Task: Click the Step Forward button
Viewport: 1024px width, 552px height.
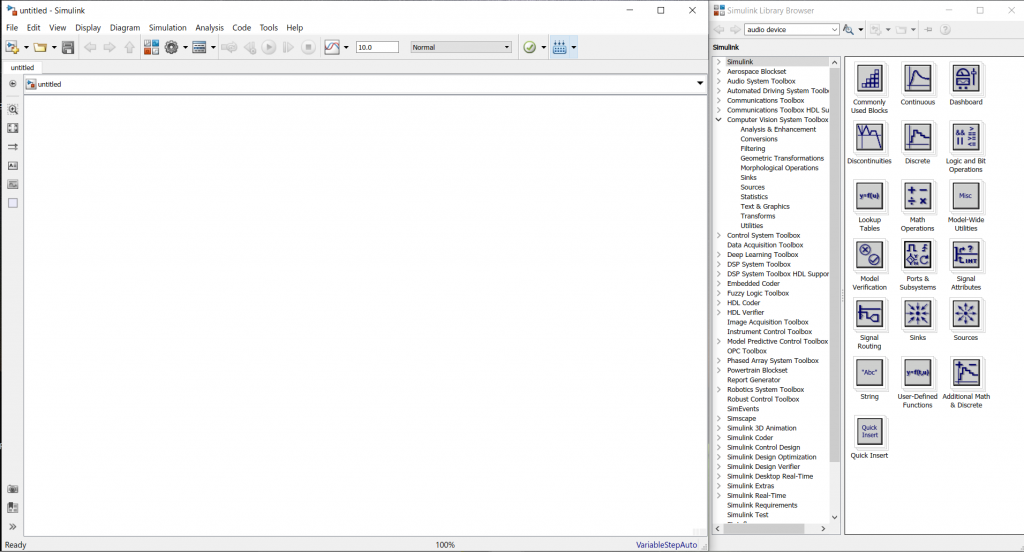Action: click(x=288, y=47)
